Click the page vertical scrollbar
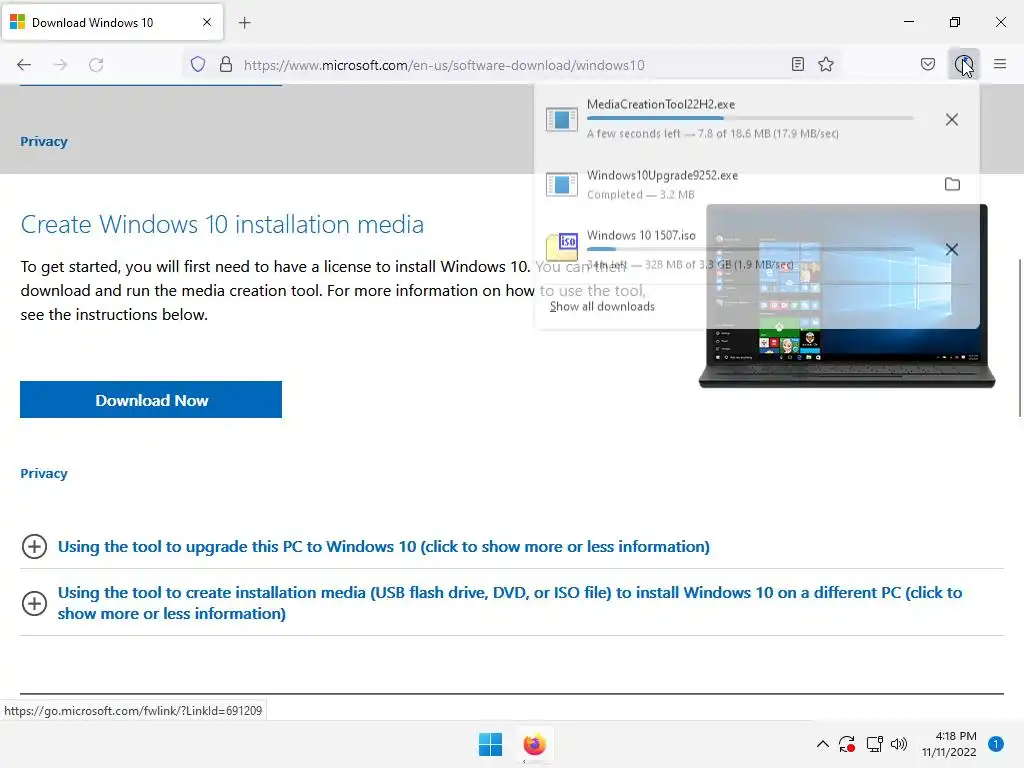 1019,337
